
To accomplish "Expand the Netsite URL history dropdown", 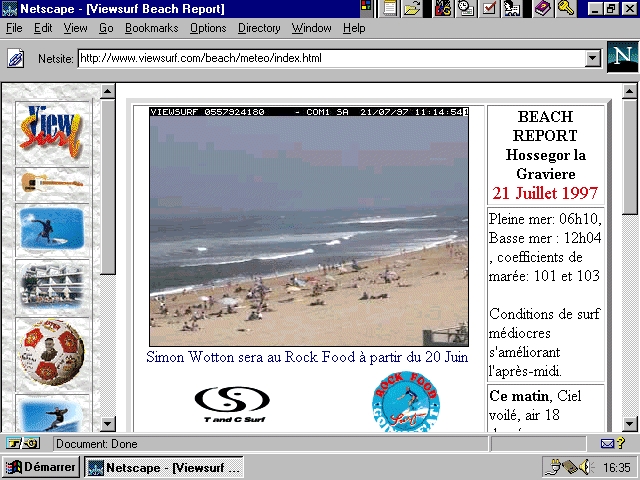I will tap(593, 59).
